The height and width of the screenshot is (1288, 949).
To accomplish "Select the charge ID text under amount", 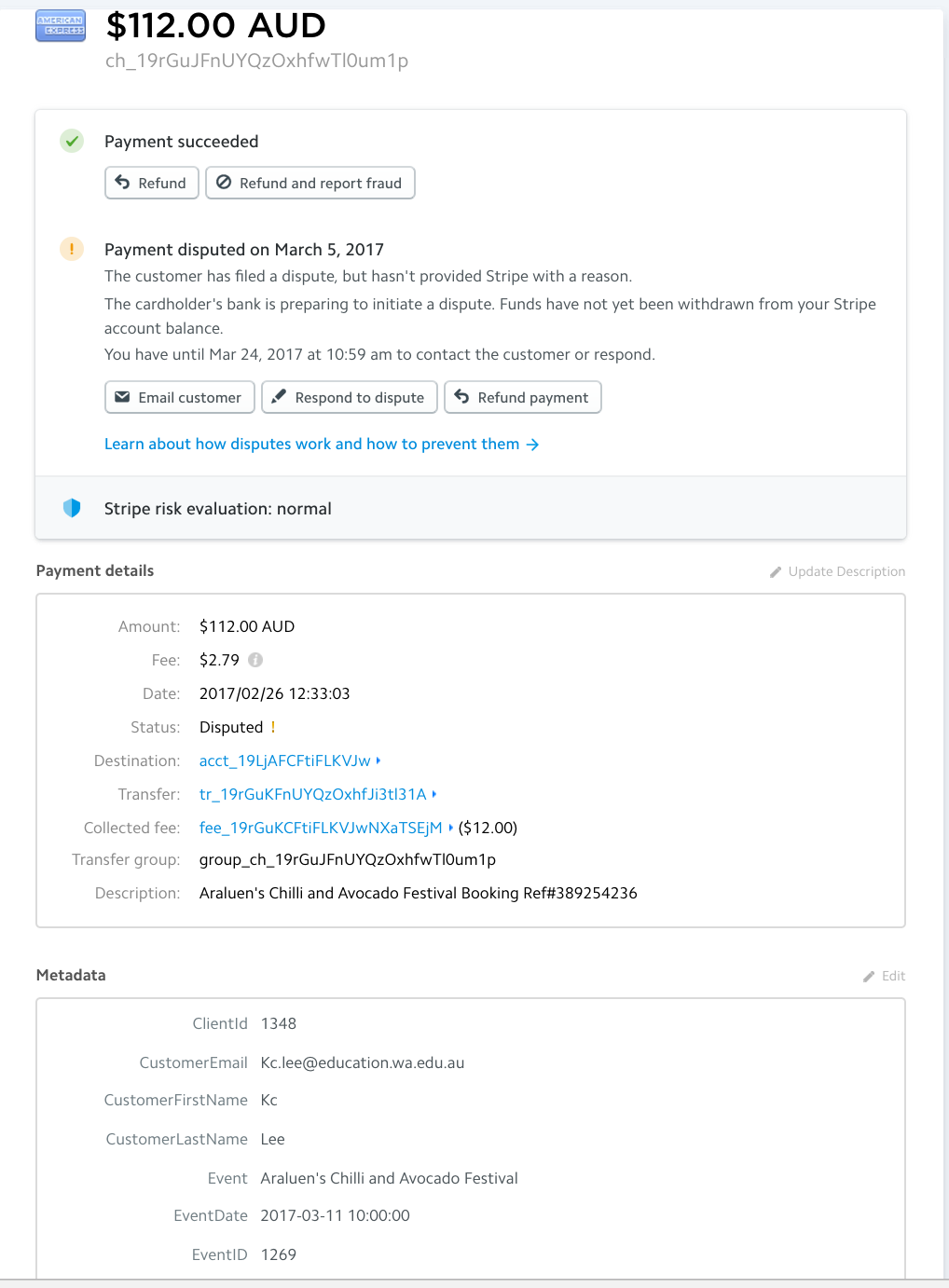I will (256, 61).
